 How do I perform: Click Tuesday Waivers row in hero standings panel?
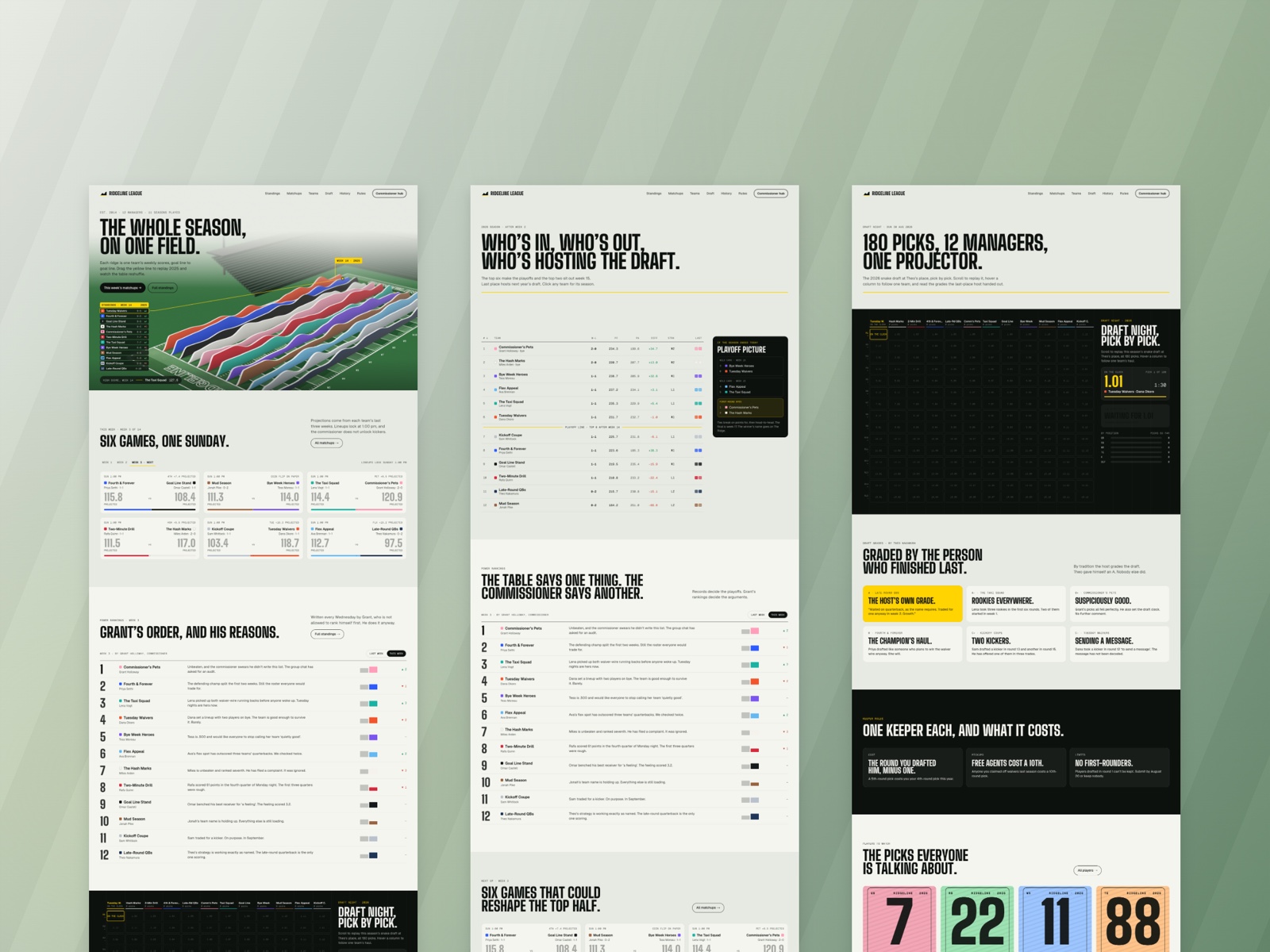click(124, 311)
